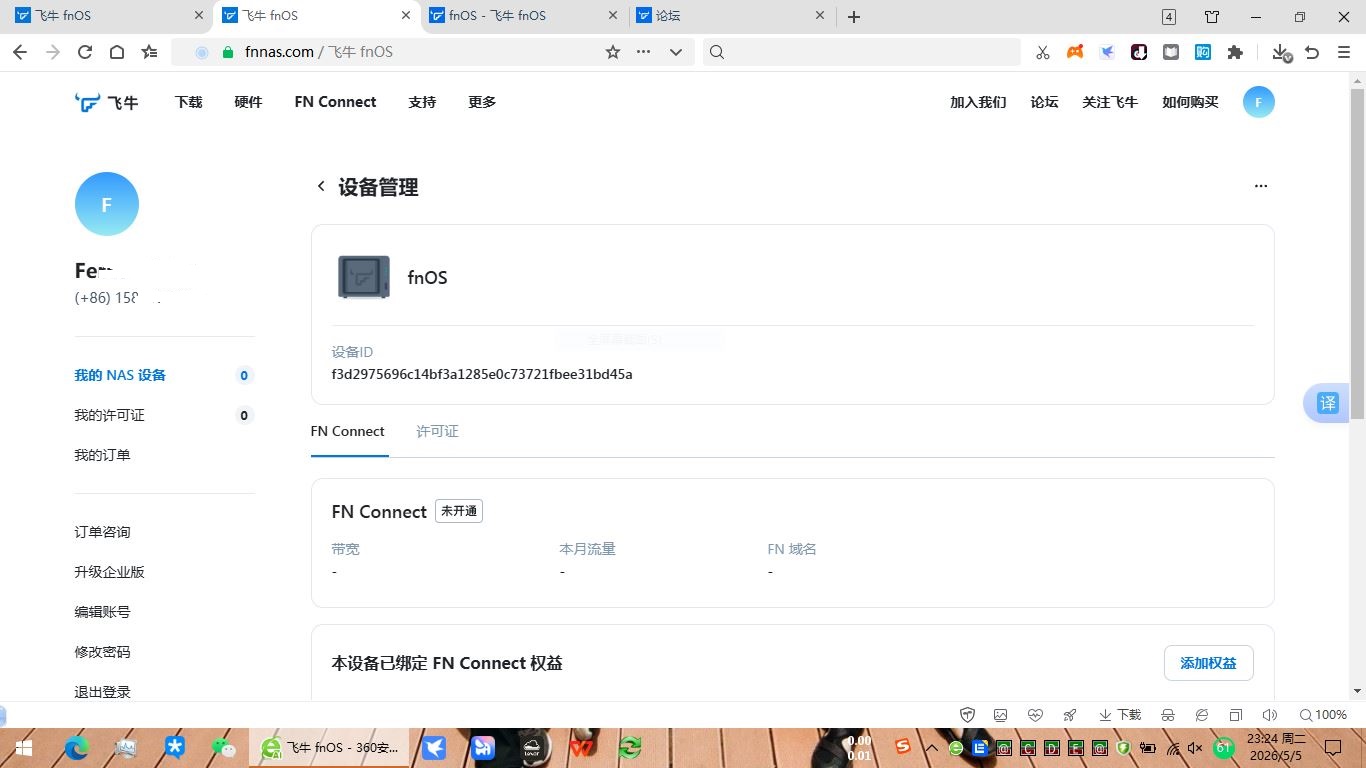Click the status bar incognito glasses icon
1366x768 pixels.
coord(1167,715)
